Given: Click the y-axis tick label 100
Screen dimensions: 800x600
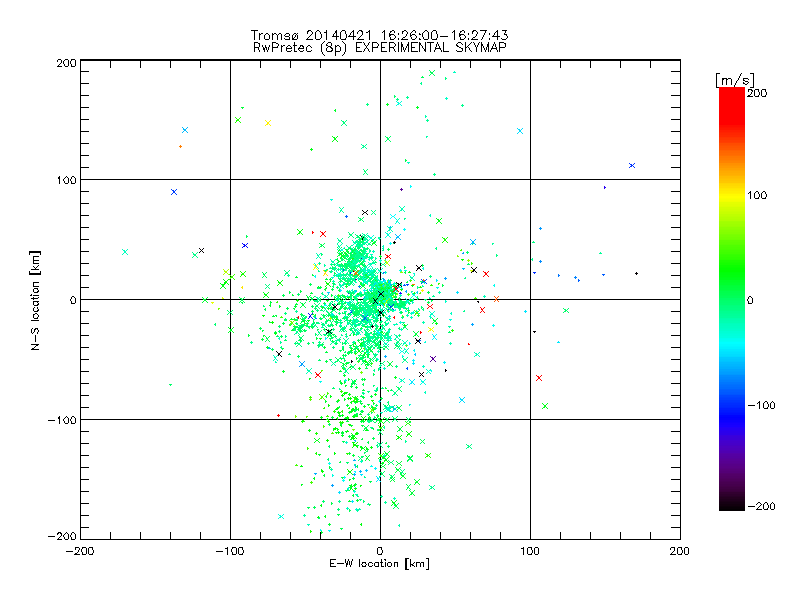Looking at the screenshot, I should point(66,180).
